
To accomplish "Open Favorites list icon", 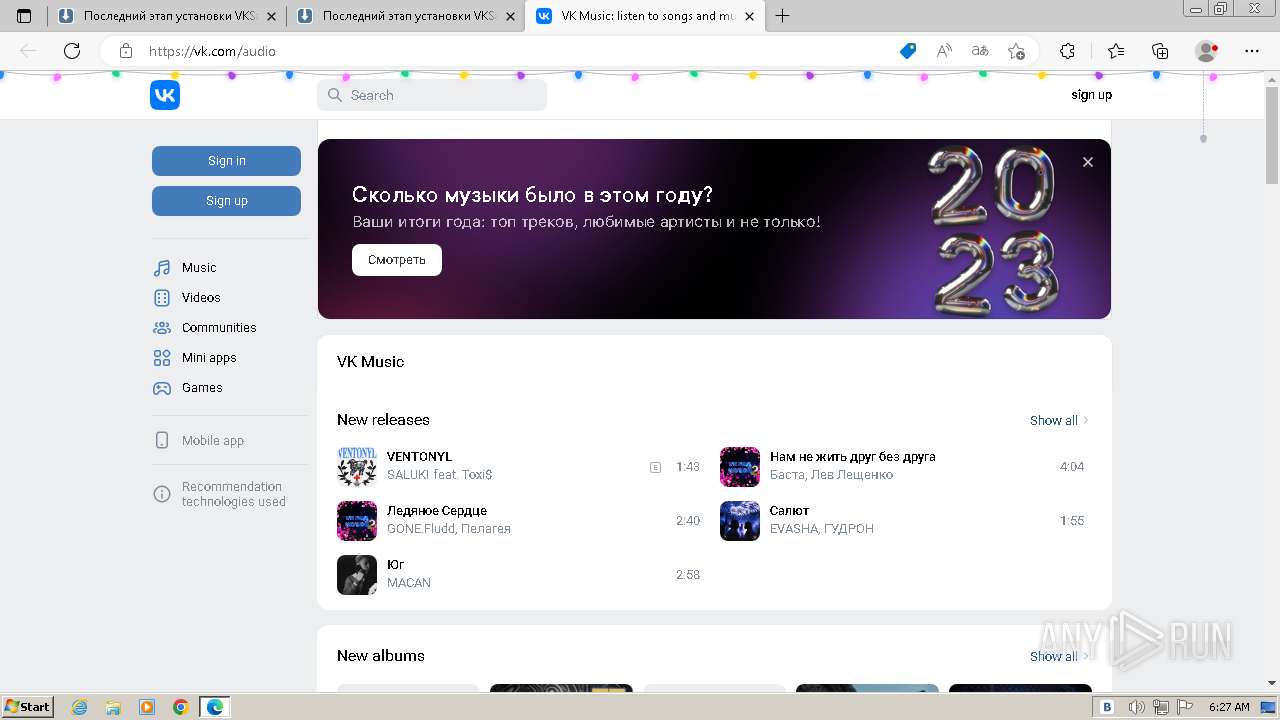I will [x=1116, y=51].
